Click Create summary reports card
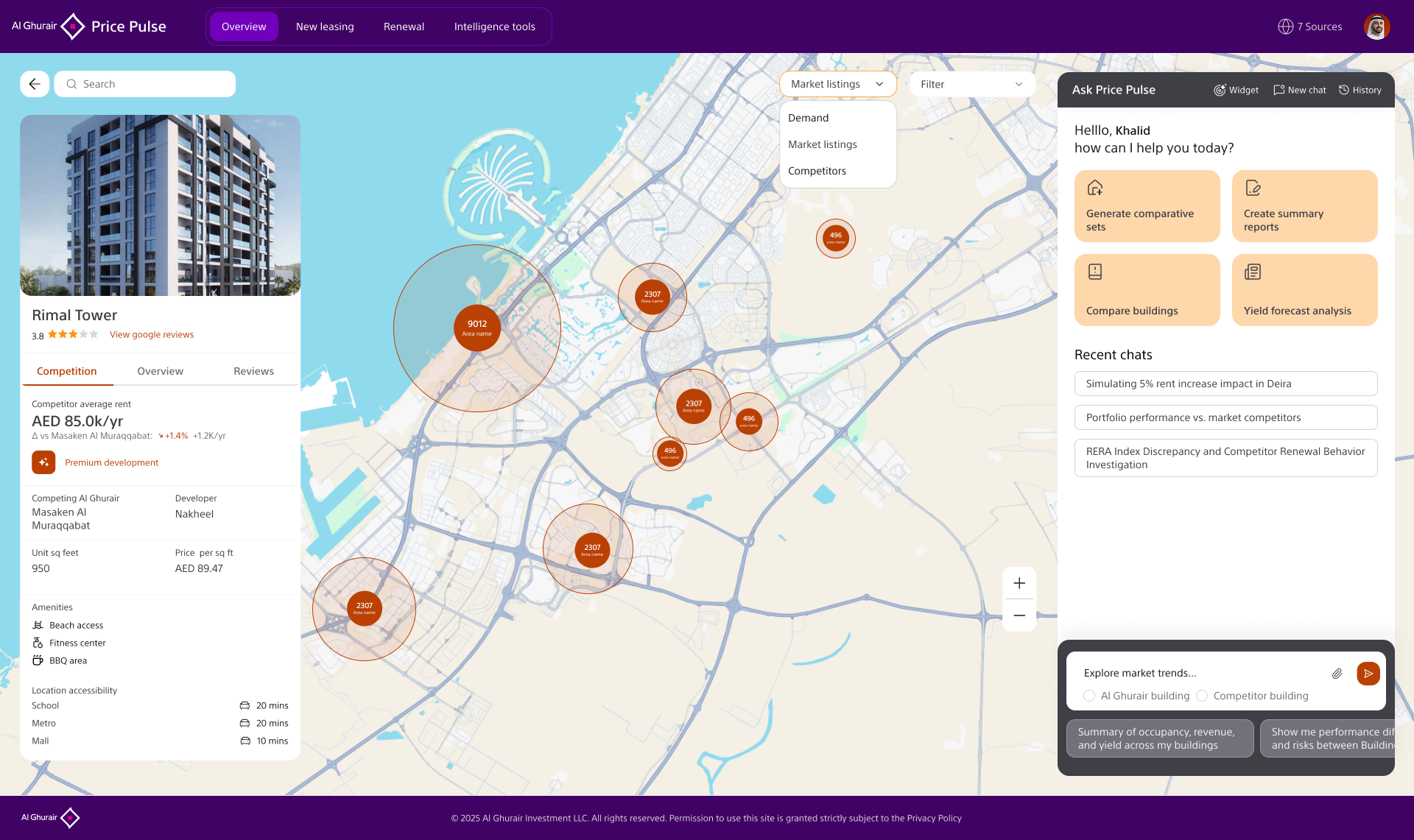Viewport: 1414px width, 840px height. (x=1304, y=206)
